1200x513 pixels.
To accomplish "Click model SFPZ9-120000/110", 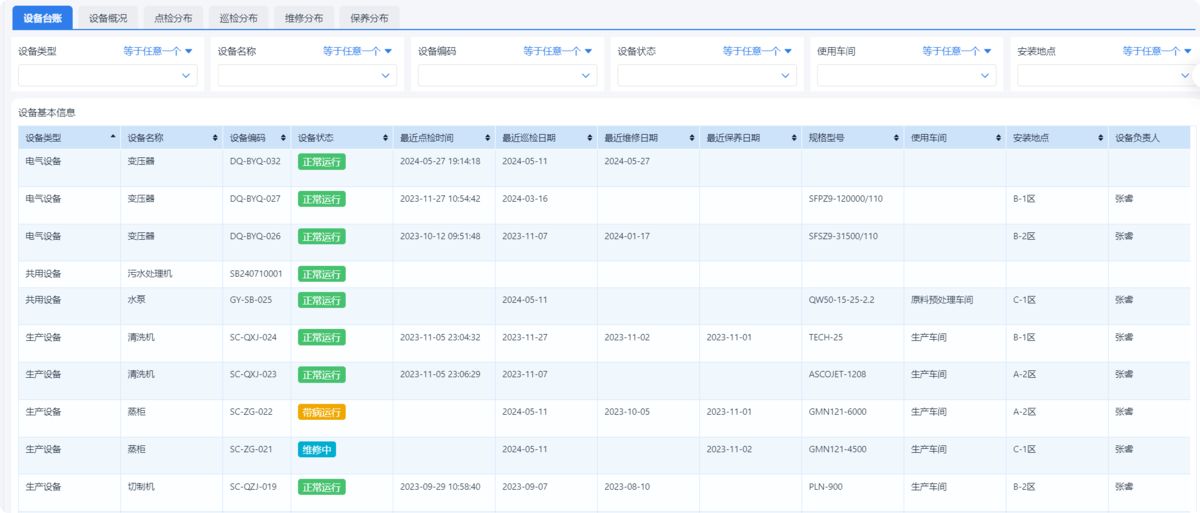I will (x=845, y=198).
